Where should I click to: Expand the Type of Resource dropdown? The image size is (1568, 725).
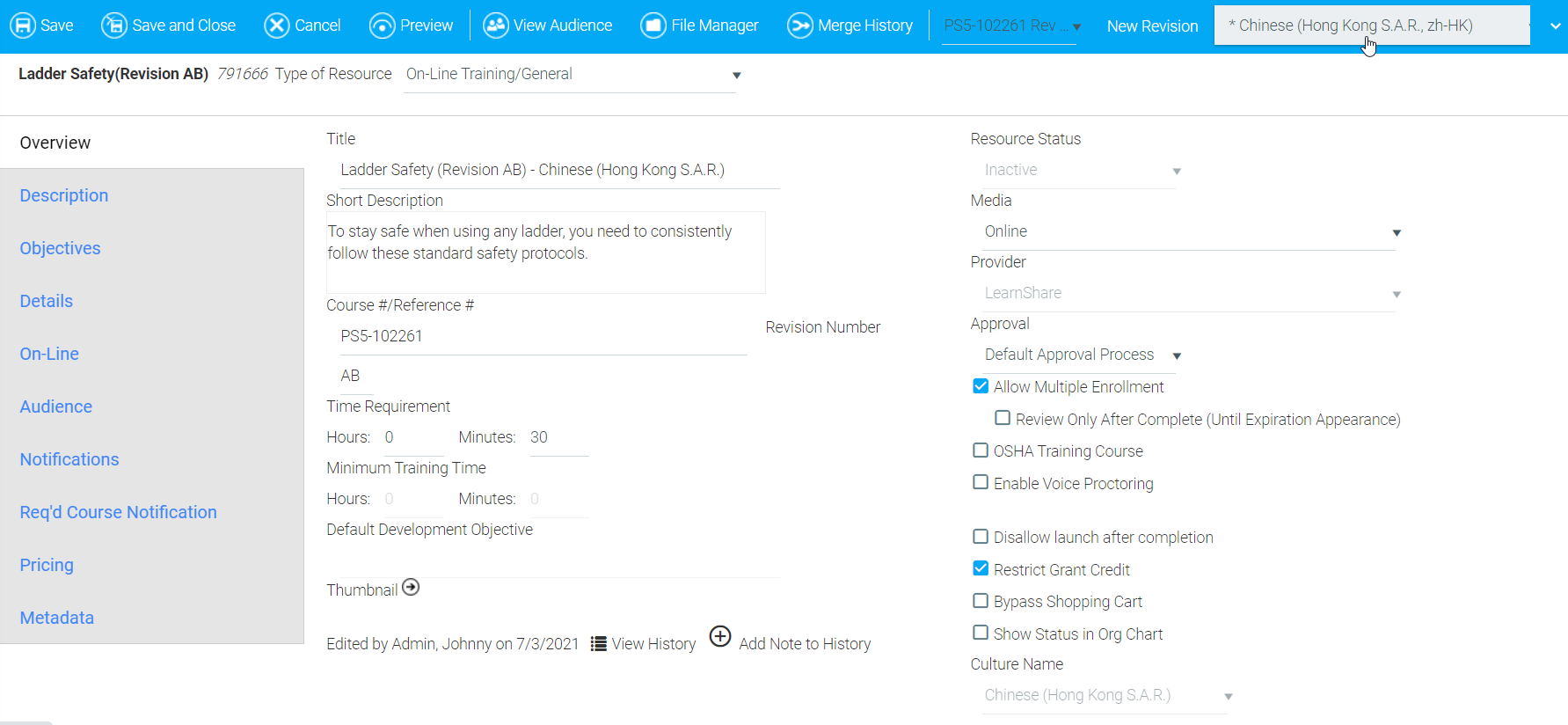(736, 76)
